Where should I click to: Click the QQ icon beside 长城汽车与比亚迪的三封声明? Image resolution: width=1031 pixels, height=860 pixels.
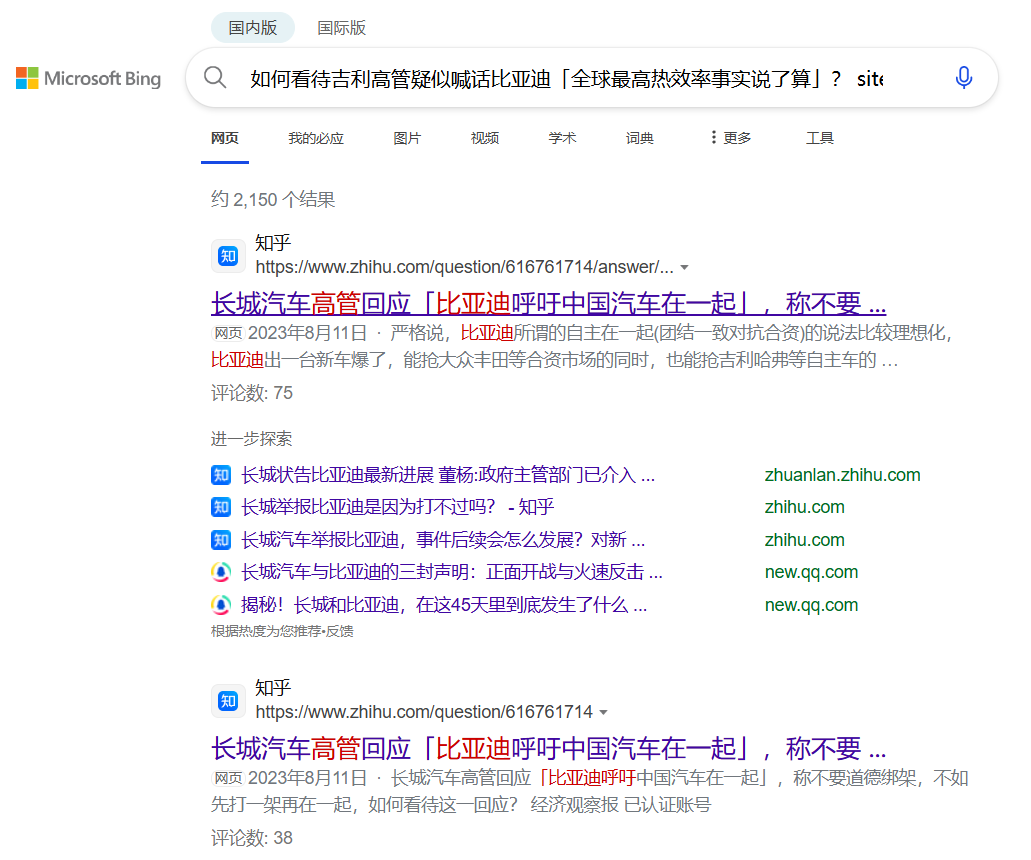point(221,572)
